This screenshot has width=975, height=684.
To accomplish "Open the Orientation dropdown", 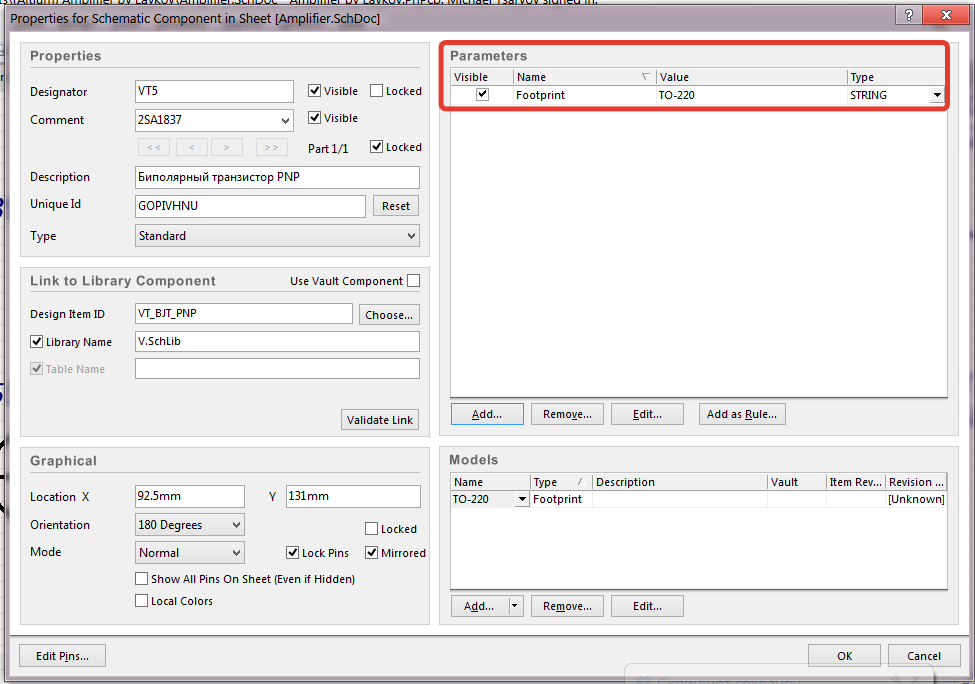I will (x=236, y=525).
